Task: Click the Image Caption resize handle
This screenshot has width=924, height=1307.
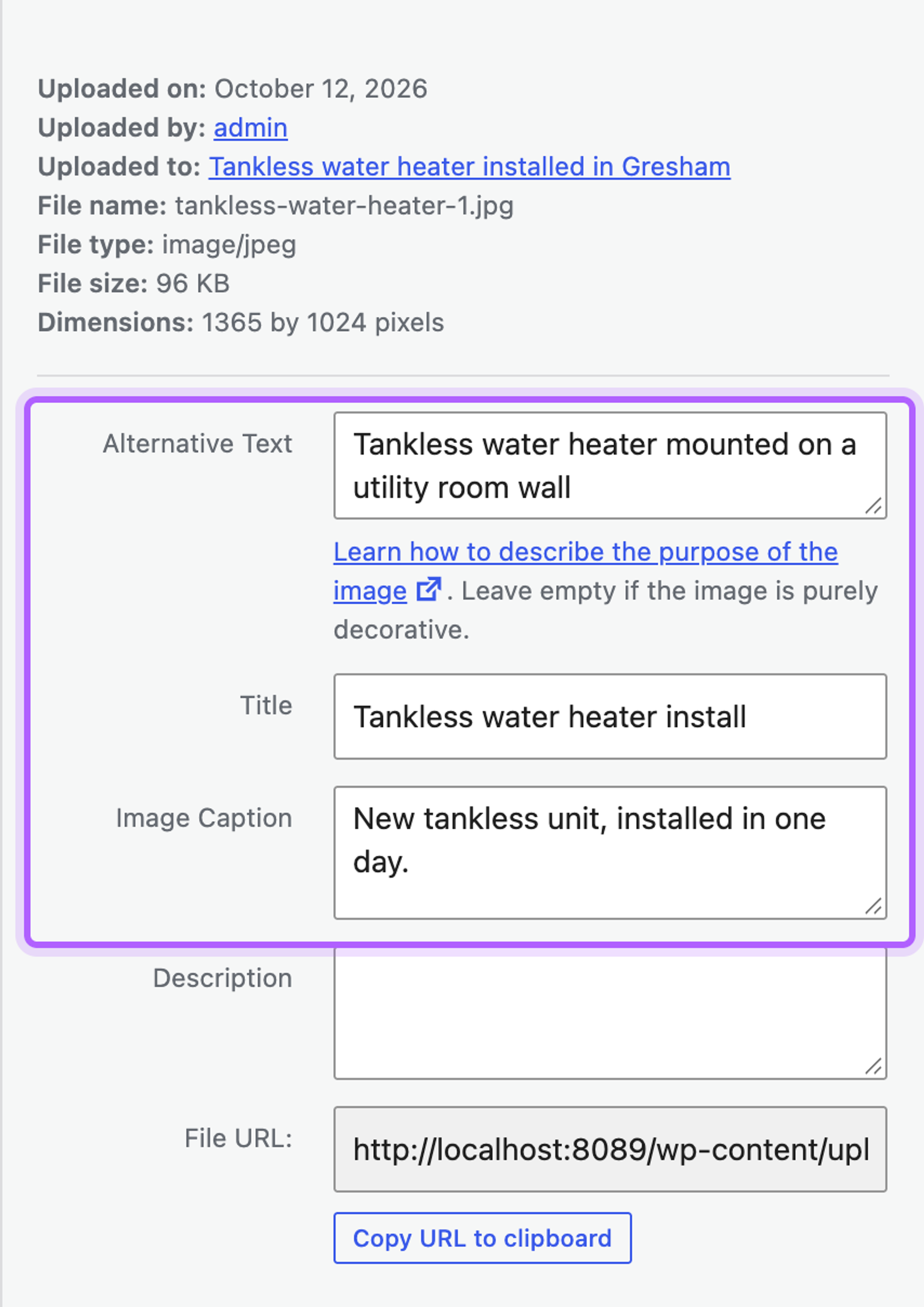Action: pos(874,906)
